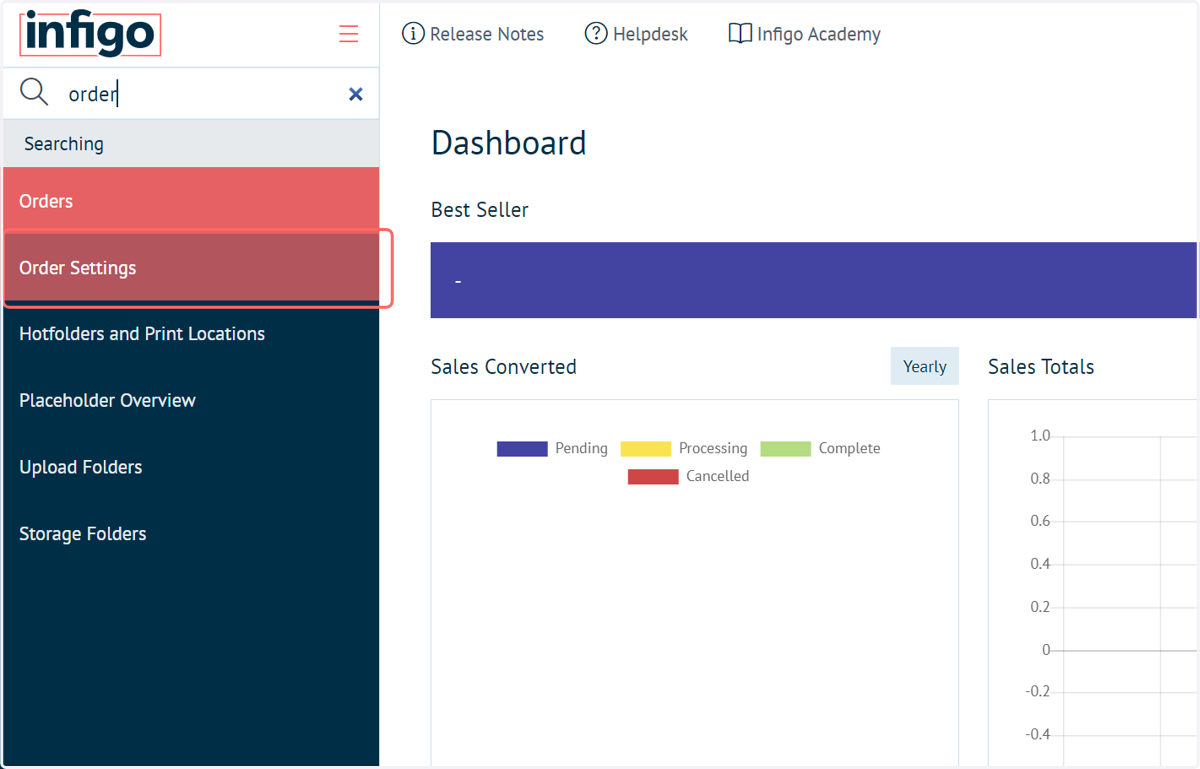Image resolution: width=1200 pixels, height=769 pixels.
Task: Open Order Settings from the sidebar
Action: pyautogui.click(x=191, y=268)
